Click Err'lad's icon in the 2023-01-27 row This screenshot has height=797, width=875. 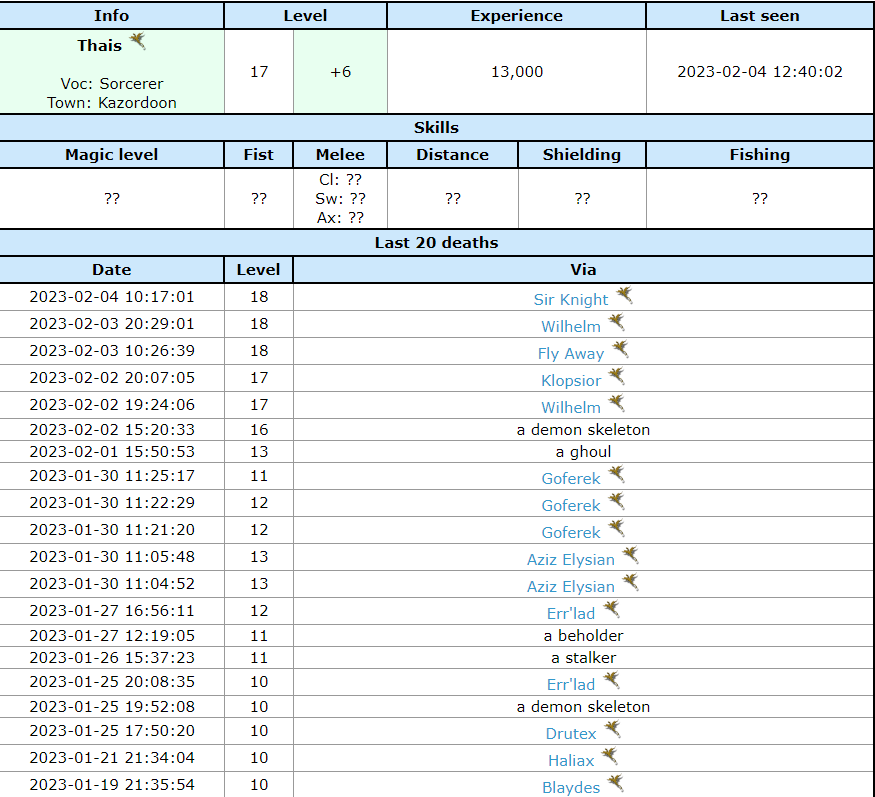click(612, 610)
